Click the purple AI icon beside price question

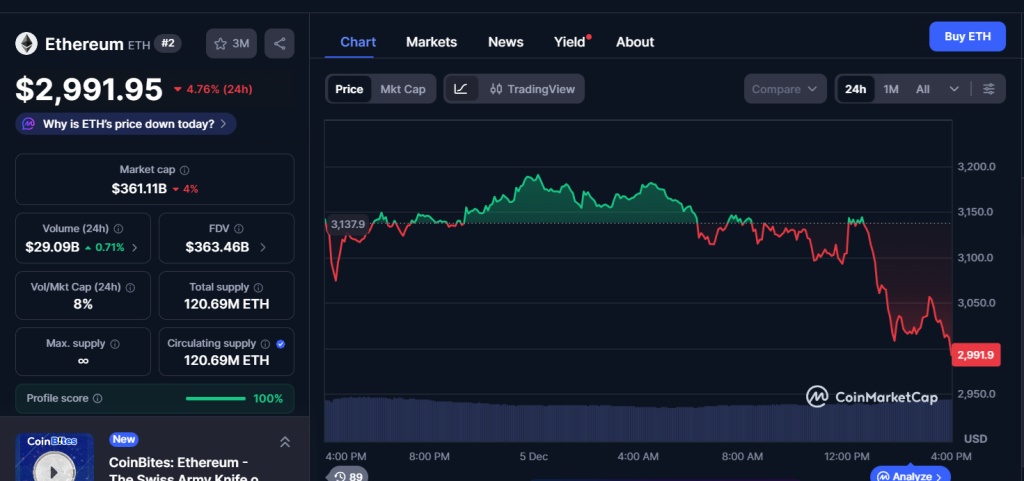click(29, 123)
